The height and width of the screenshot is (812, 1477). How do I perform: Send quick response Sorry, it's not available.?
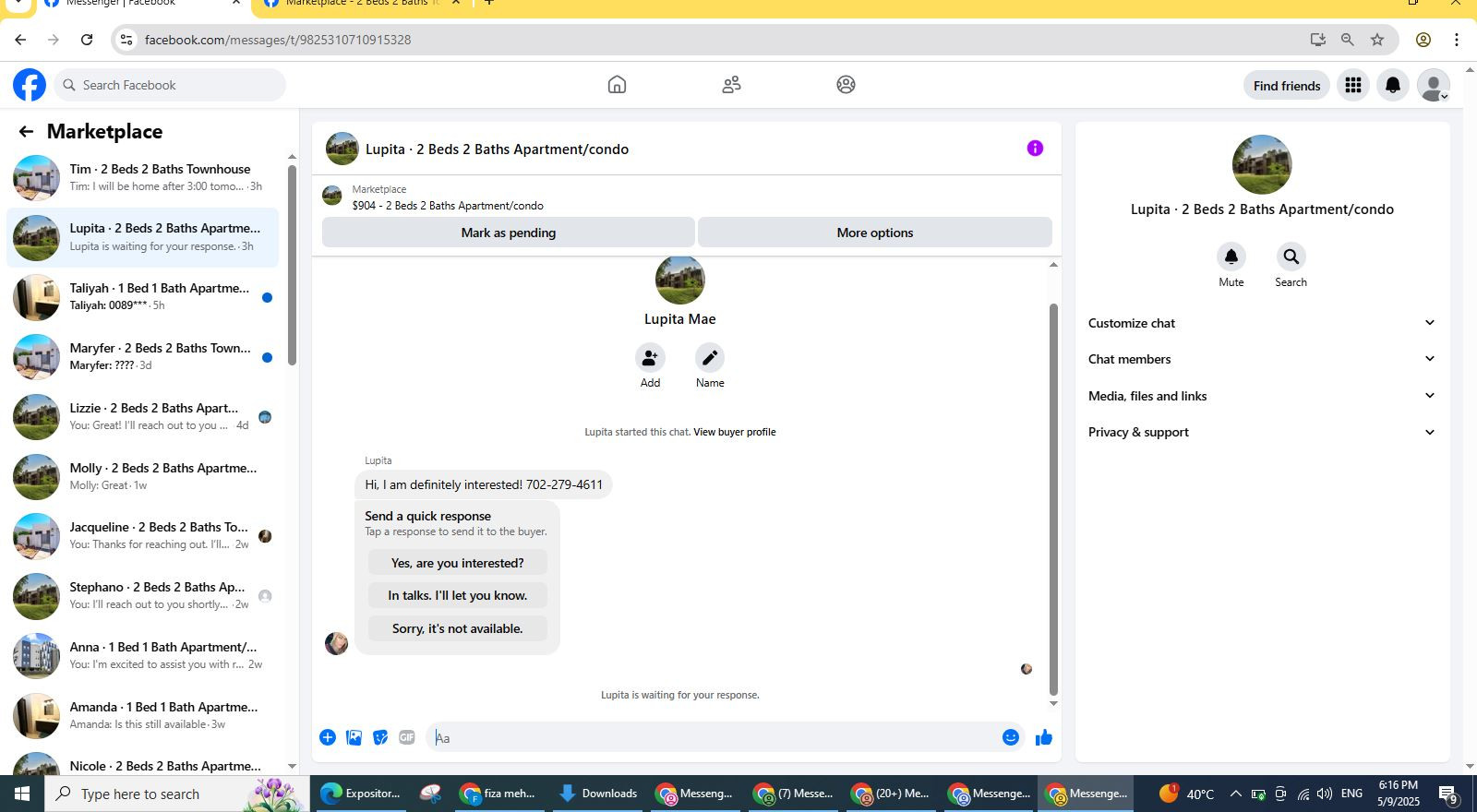click(x=457, y=628)
